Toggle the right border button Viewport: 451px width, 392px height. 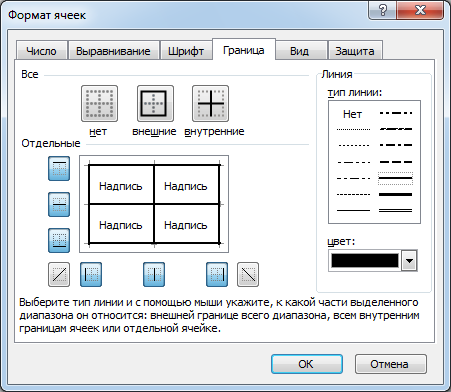click(217, 275)
